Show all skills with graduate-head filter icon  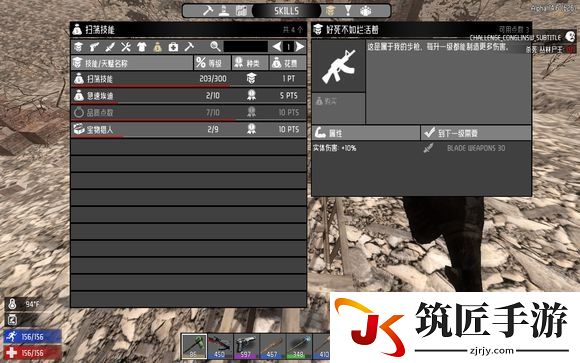pos(78,47)
